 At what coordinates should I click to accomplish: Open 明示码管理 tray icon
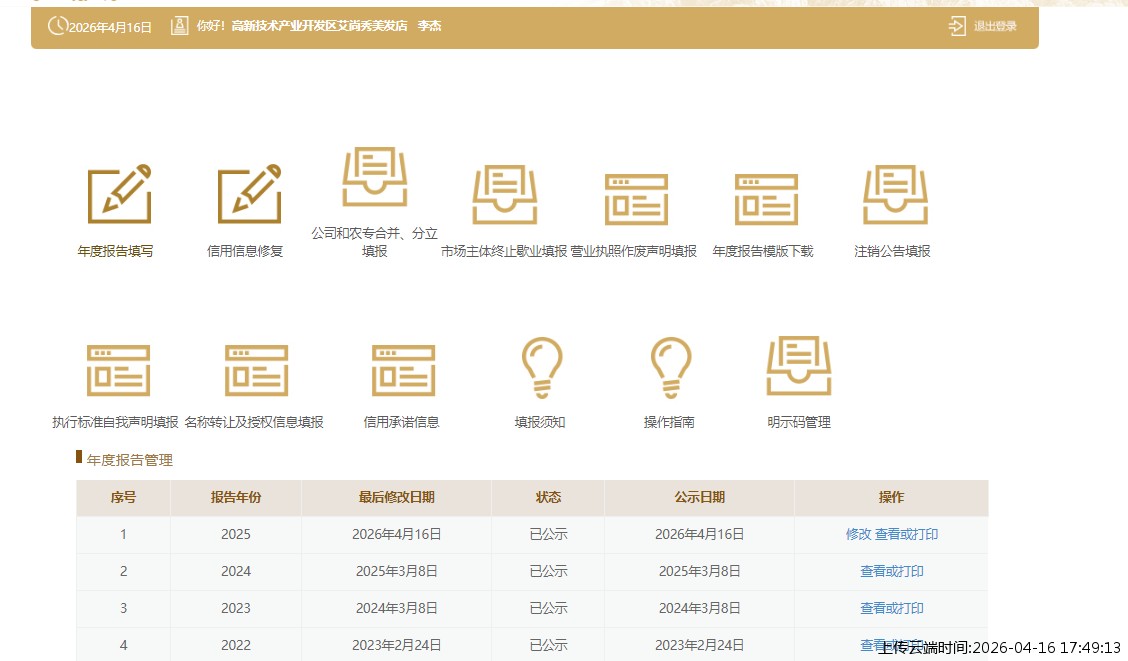click(x=799, y=367)
